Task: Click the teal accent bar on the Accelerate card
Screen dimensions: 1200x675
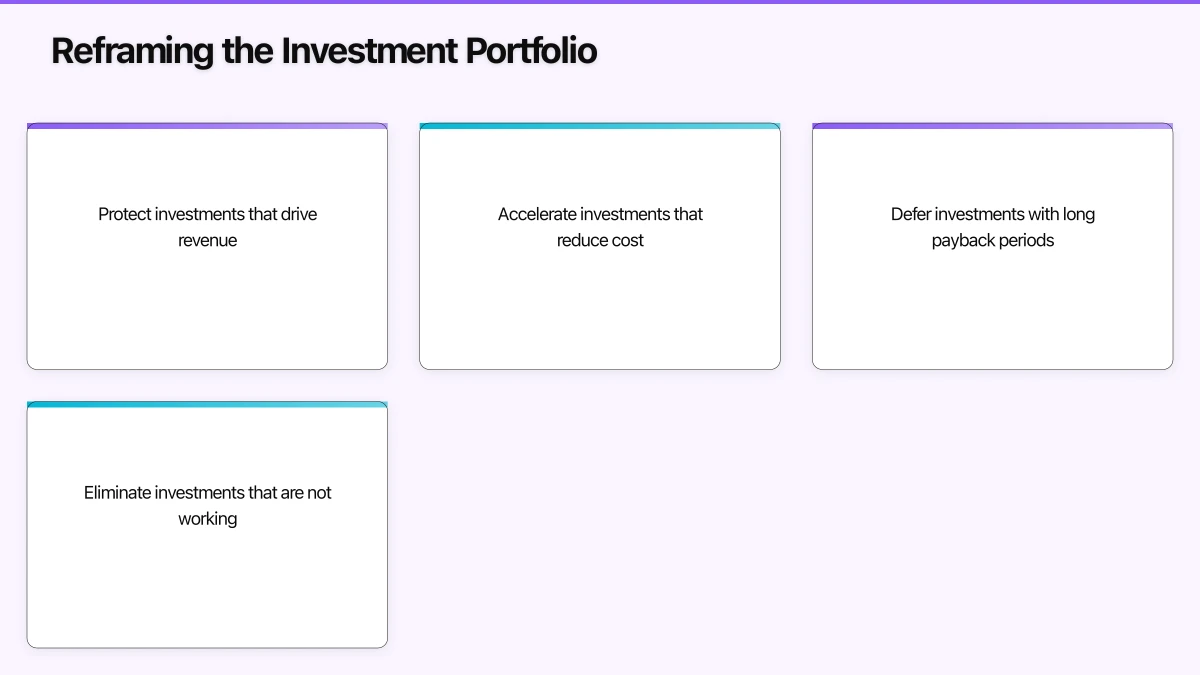Action: pos(600,126)
